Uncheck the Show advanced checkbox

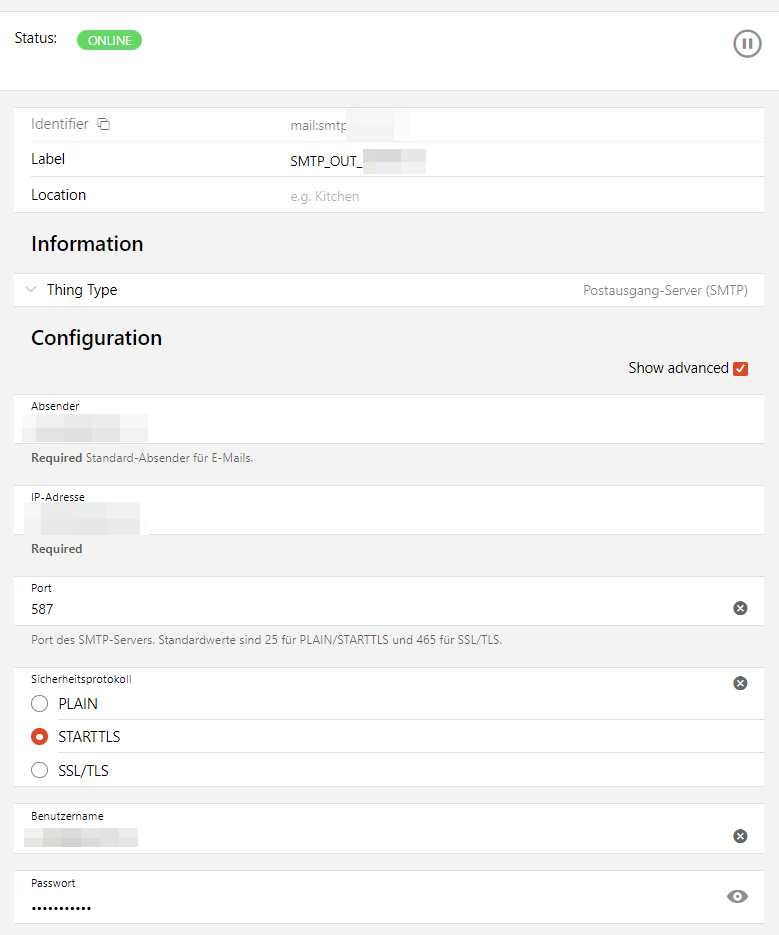point(741,368)
